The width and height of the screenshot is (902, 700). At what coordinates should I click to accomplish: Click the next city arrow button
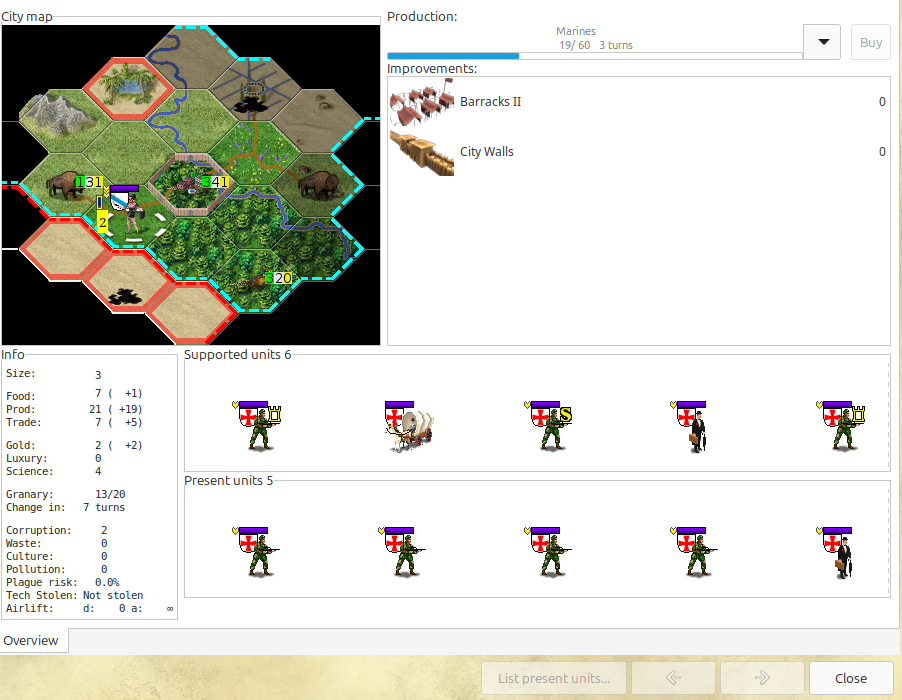(x=761, y=677)
